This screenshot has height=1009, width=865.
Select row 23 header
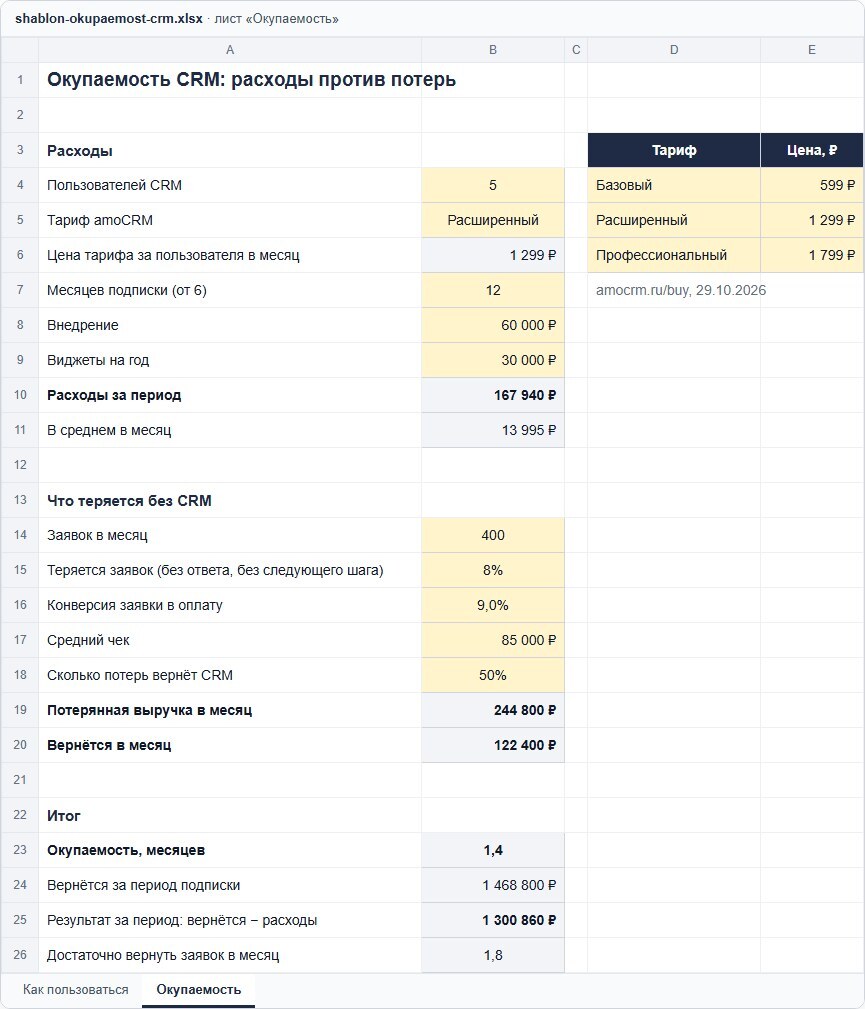tap(20, 850)
